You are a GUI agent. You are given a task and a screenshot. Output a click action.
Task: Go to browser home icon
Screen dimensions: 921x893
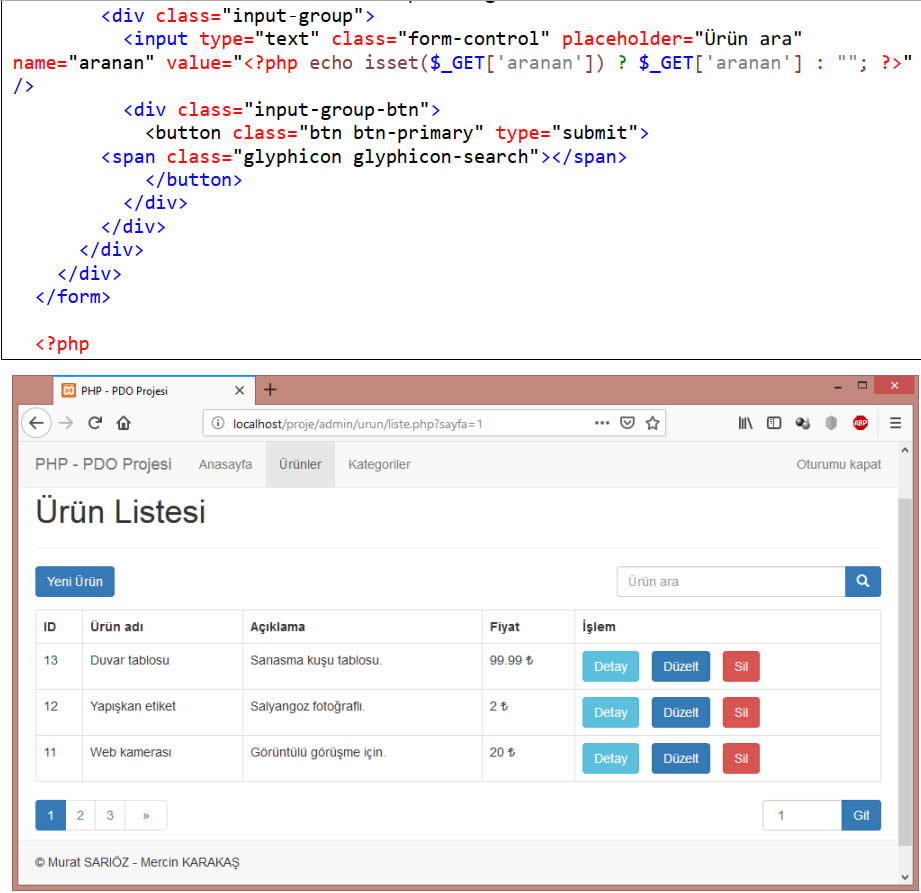123,423
